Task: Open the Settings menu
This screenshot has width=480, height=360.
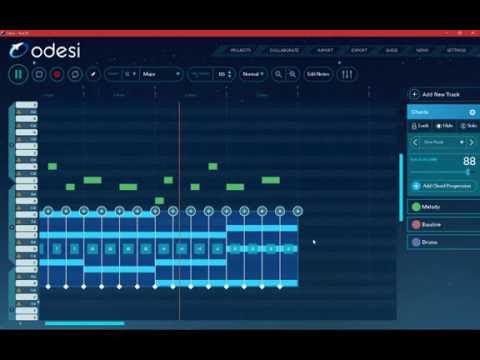Action: pyautogui.click(x=456, y=50)
